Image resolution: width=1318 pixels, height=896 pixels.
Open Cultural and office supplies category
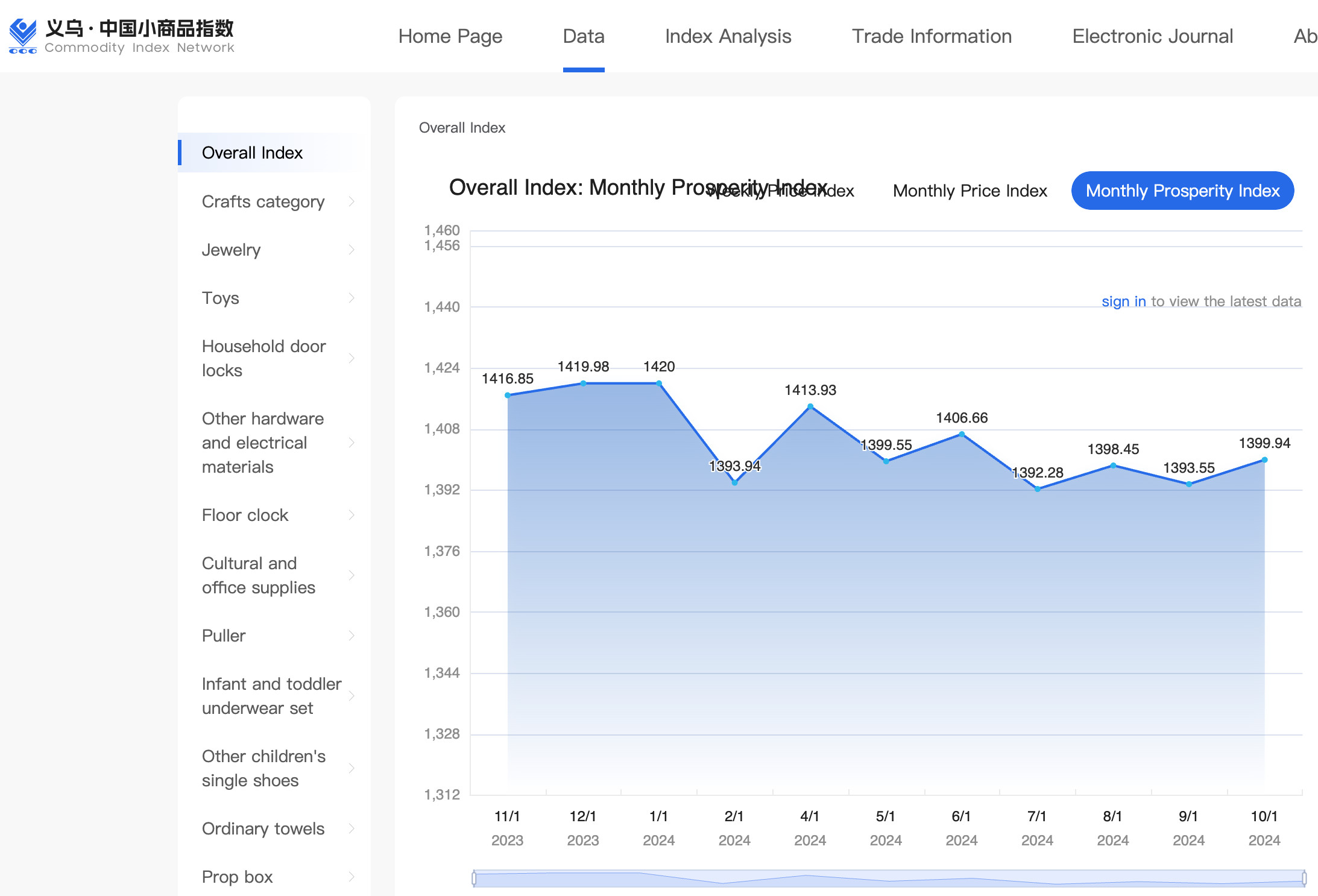[x=258, y=575]
